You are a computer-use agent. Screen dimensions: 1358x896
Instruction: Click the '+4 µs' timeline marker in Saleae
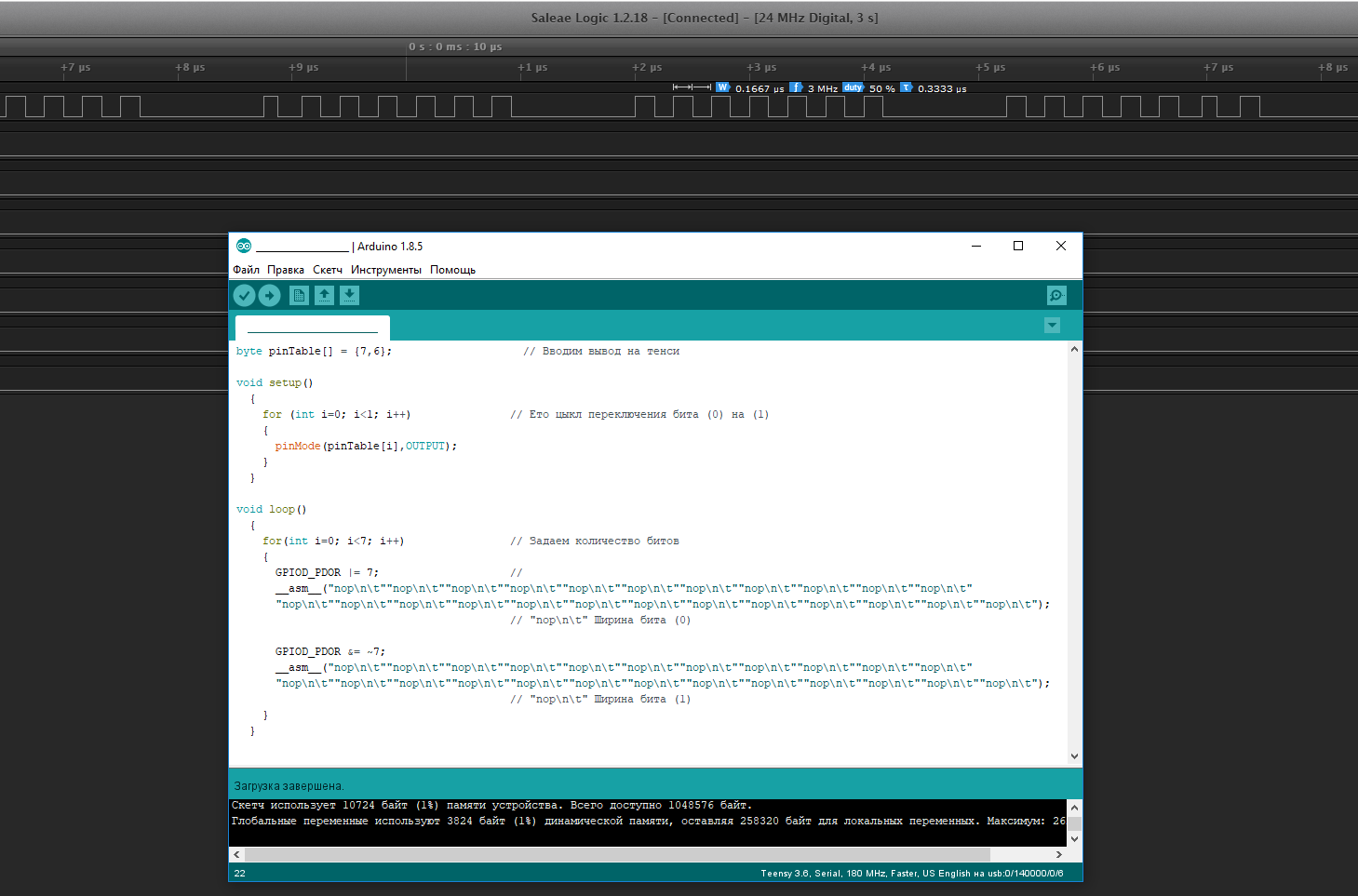point(876,67)
